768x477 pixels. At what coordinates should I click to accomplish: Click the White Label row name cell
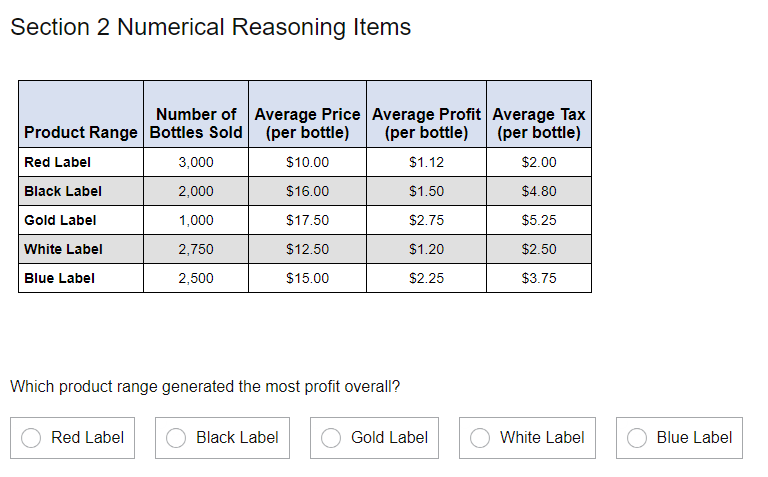(63, 249)
